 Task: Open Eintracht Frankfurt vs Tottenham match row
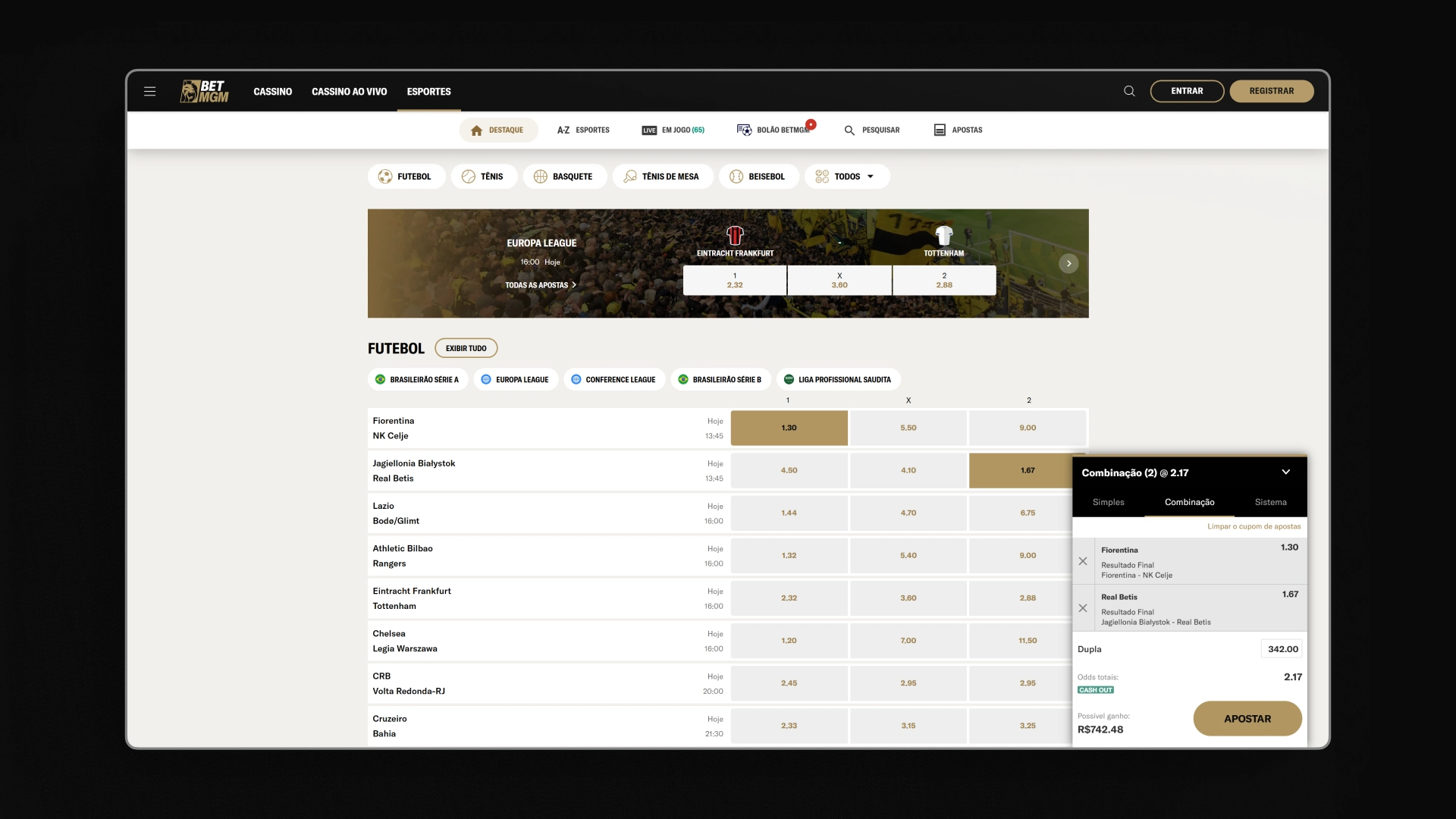[548, 598]
